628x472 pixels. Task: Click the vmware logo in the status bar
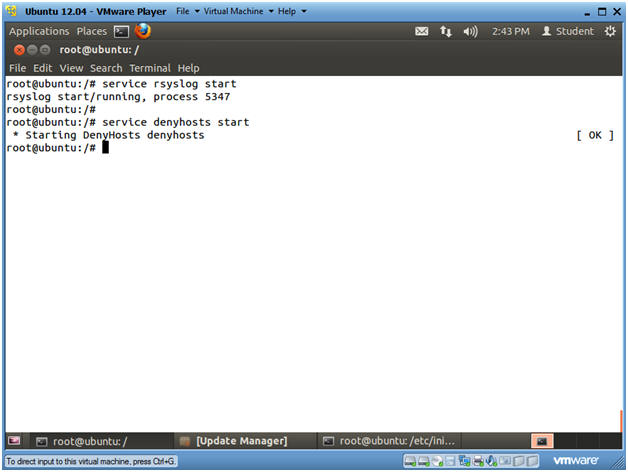[x=576, y=460]
